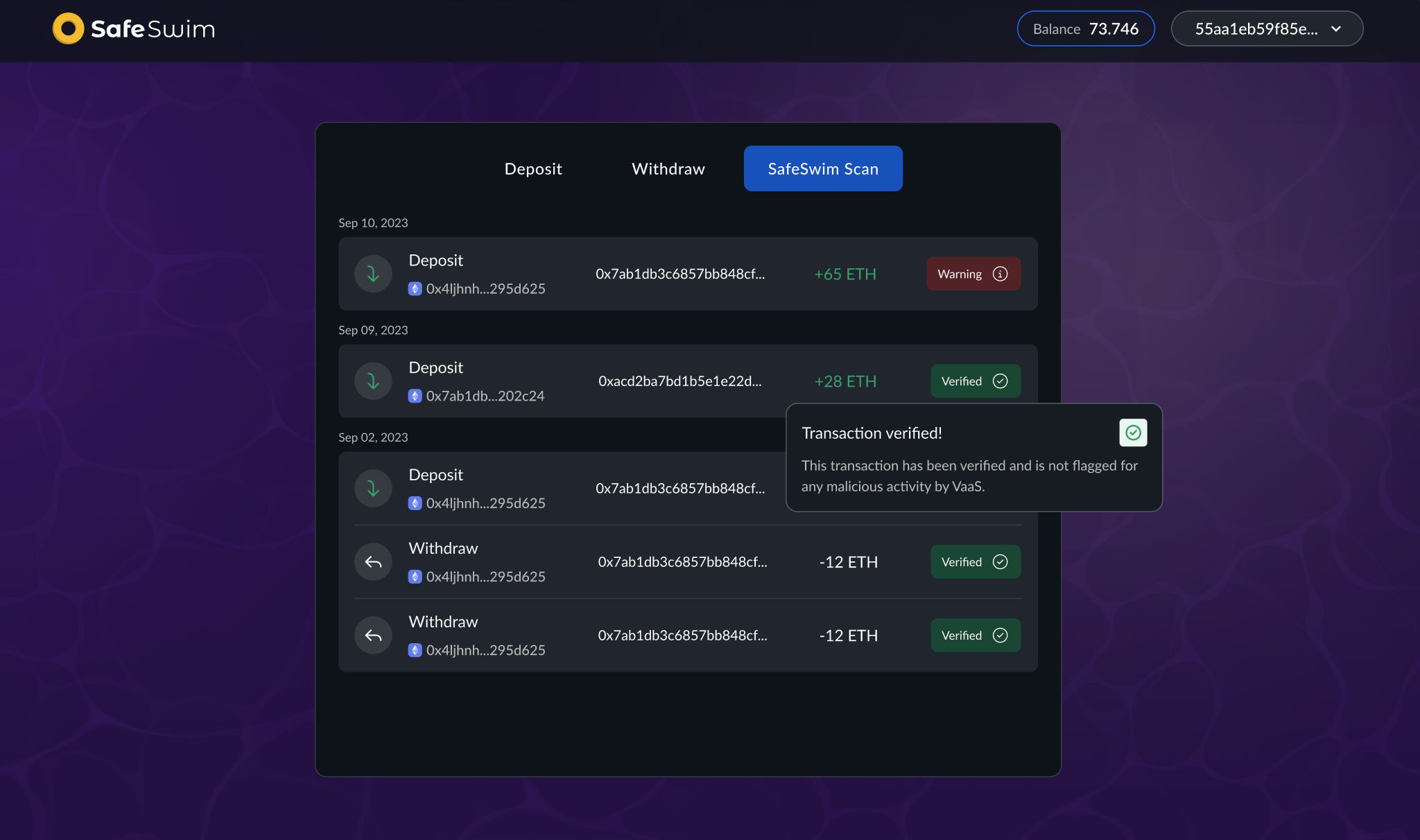The width and height of the screenshot is (1420, 840).
Task: Toggle Verified status on second withdraw transaction
Action: click(x=975, y=634)
